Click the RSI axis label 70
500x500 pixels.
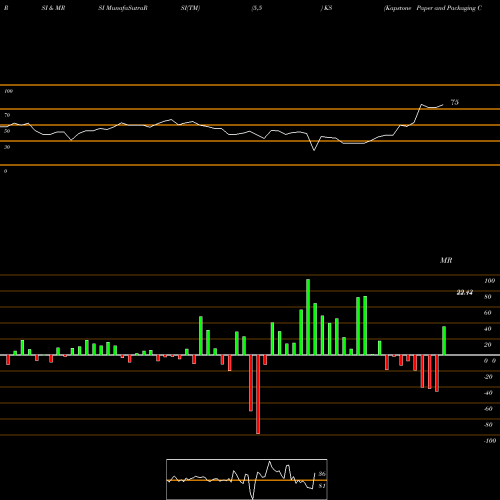pos(7,115)
